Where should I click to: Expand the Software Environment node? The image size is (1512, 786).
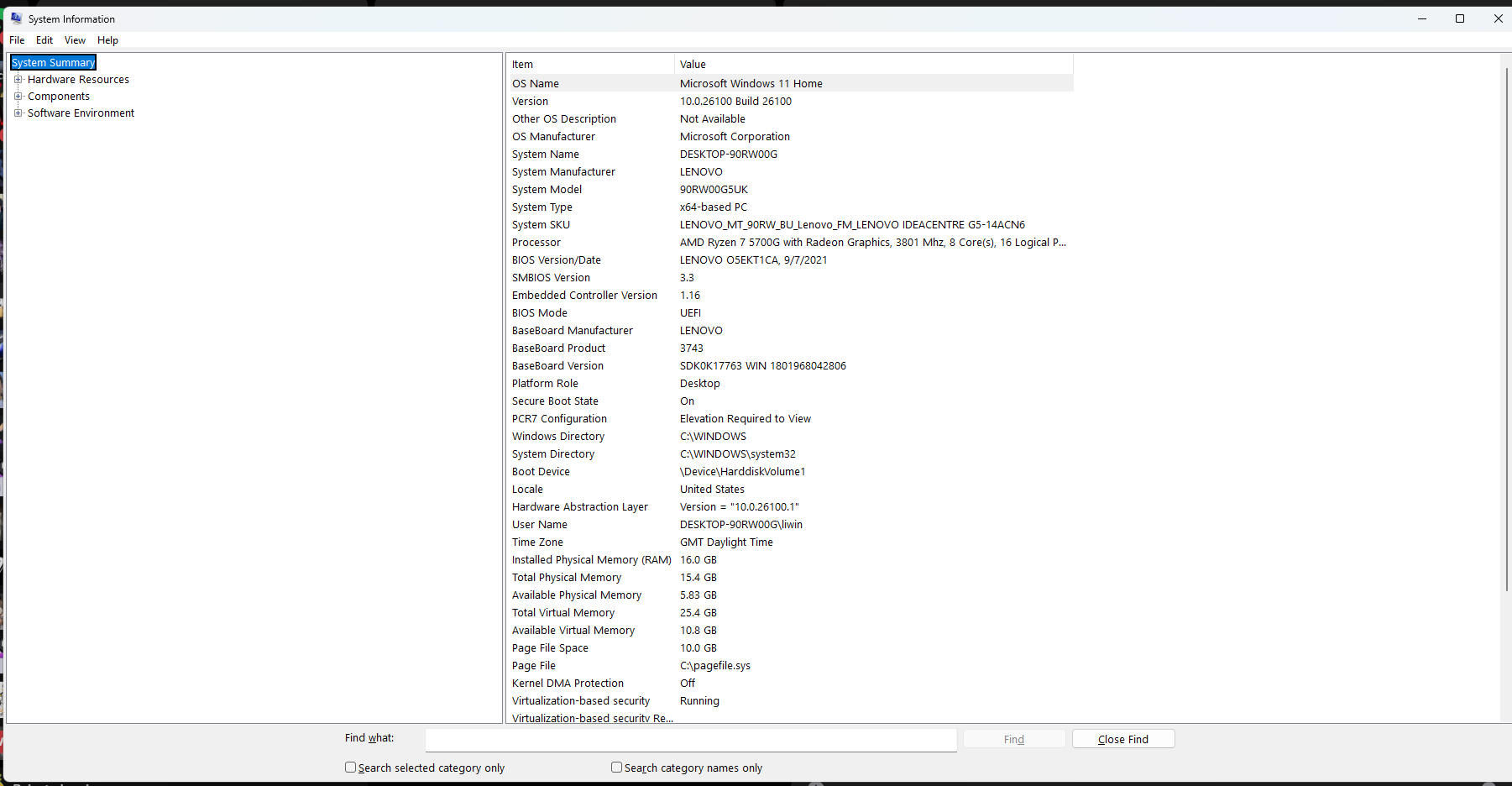pos(18,113)
